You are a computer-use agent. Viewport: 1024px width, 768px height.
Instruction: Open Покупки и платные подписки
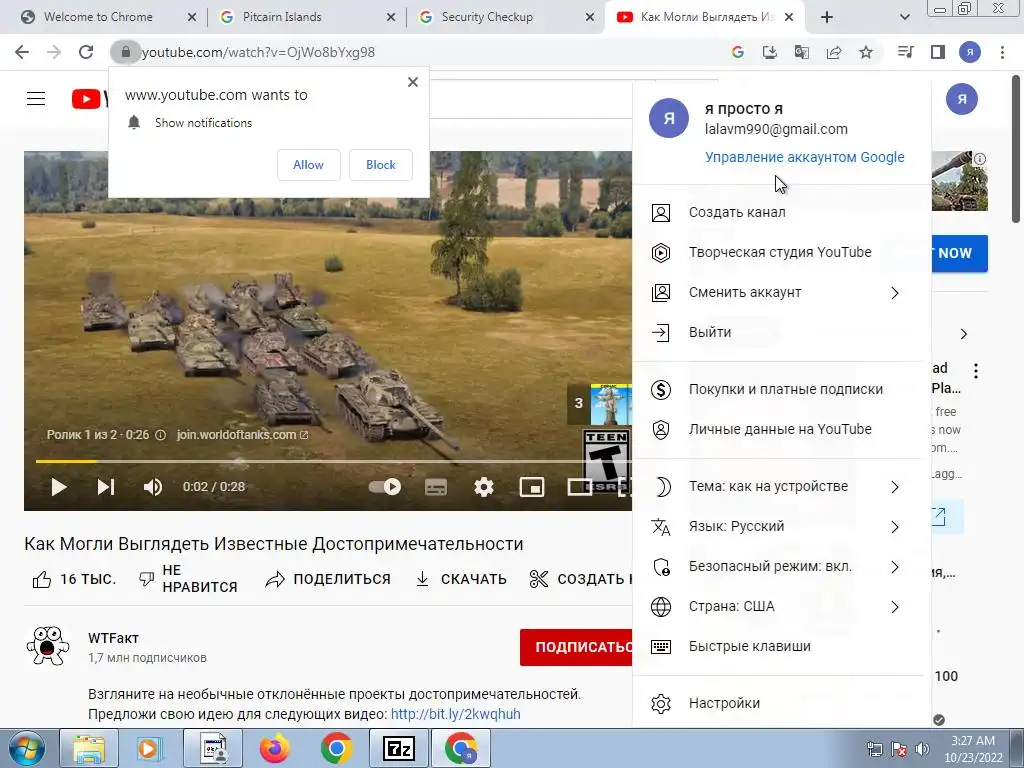(782, 390)
